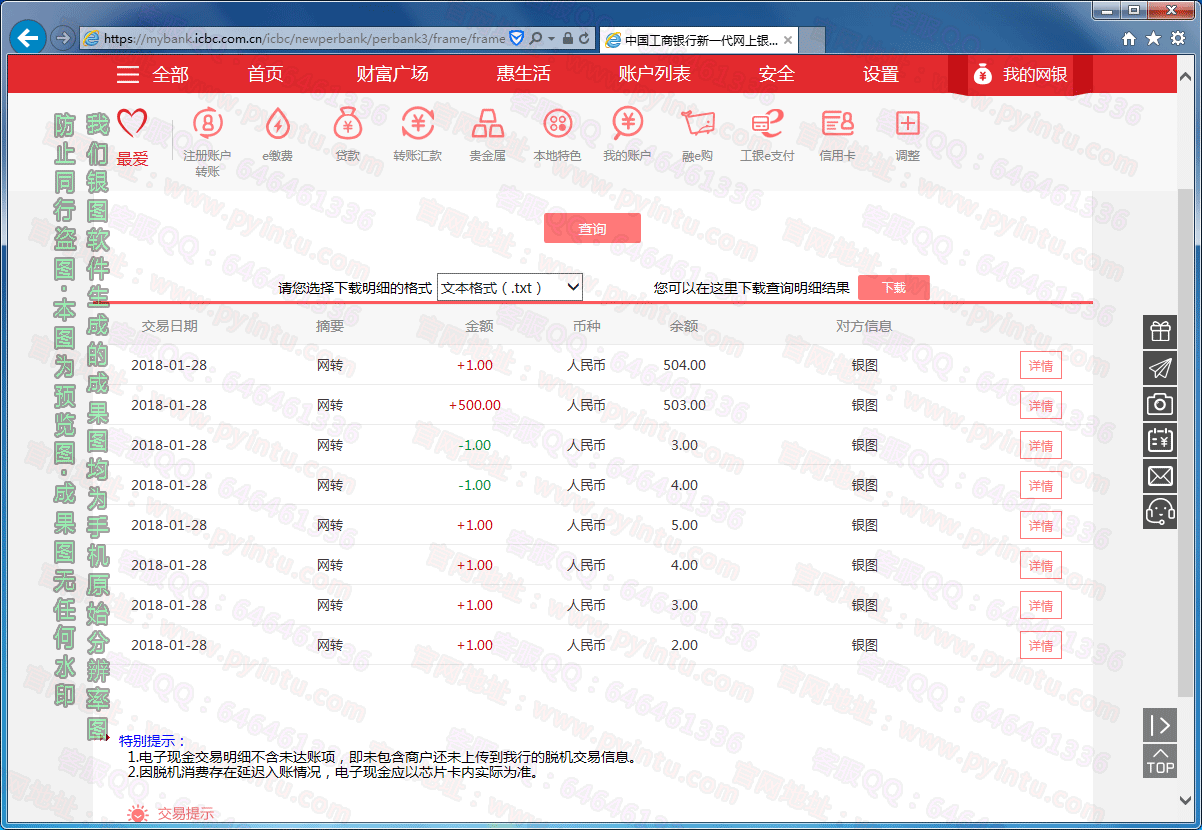Click 详情 for the row with balance 5.00
The height and width of the screenshot is (830, 1202).
coord(1041,526)
